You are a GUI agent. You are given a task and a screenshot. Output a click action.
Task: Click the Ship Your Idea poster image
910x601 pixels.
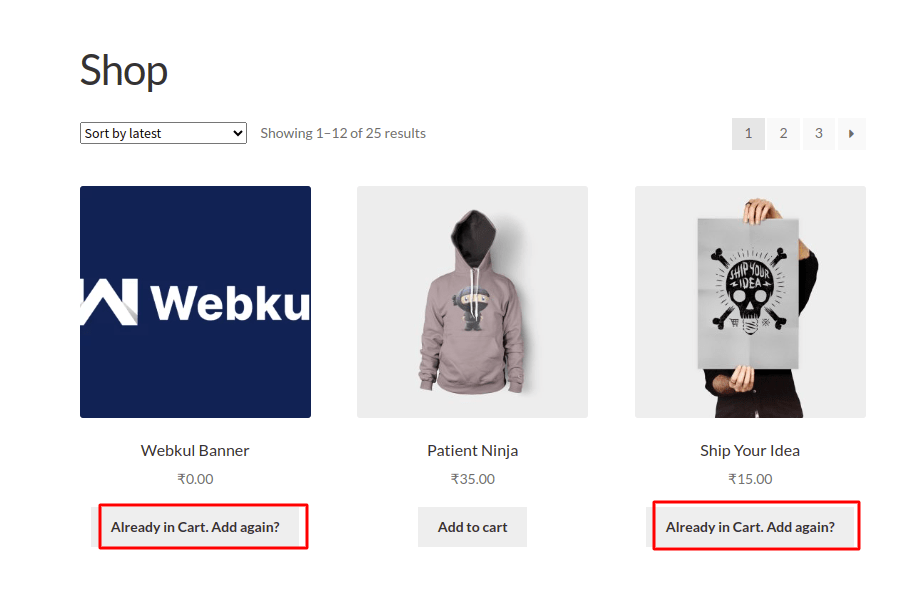pos(749,301)
